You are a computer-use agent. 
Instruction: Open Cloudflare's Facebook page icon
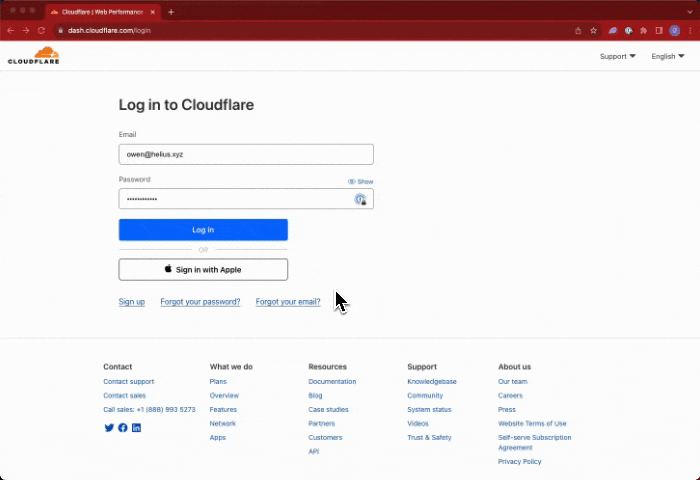click(123, 428)
